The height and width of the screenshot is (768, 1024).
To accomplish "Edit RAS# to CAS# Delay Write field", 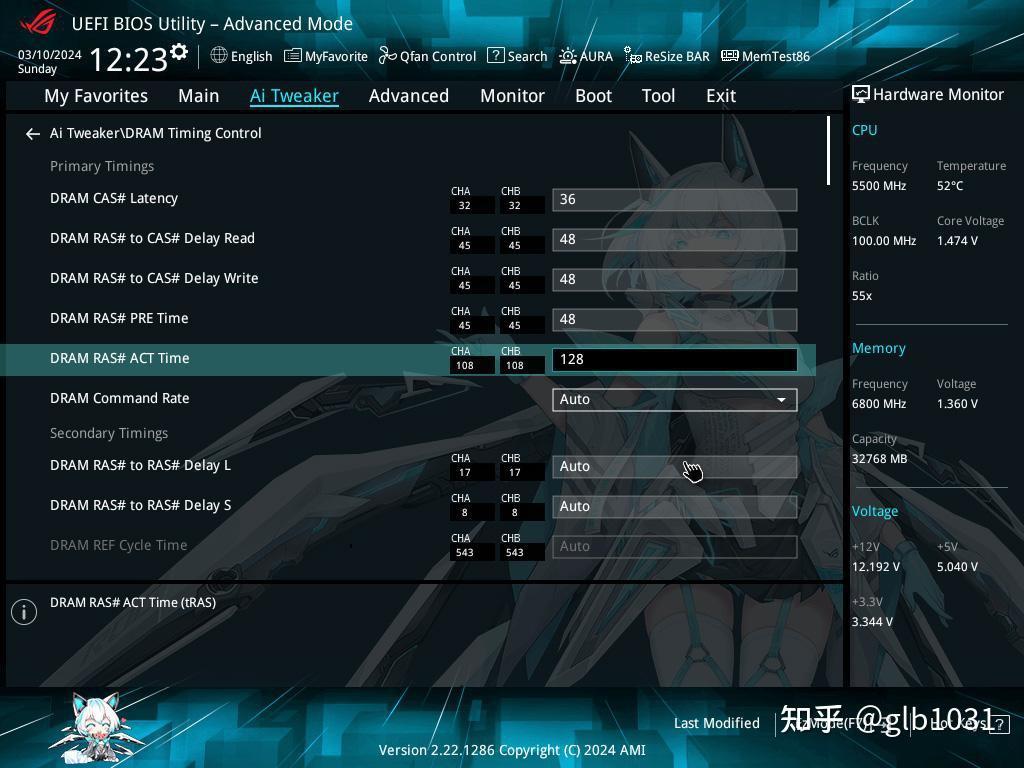I will (x=675, y=280).
